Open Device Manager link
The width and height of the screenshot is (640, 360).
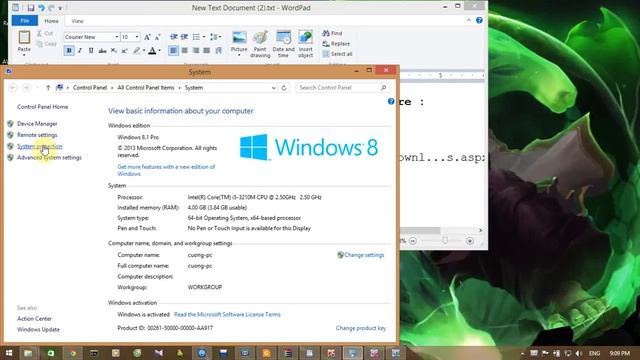[x=37, y=124]
